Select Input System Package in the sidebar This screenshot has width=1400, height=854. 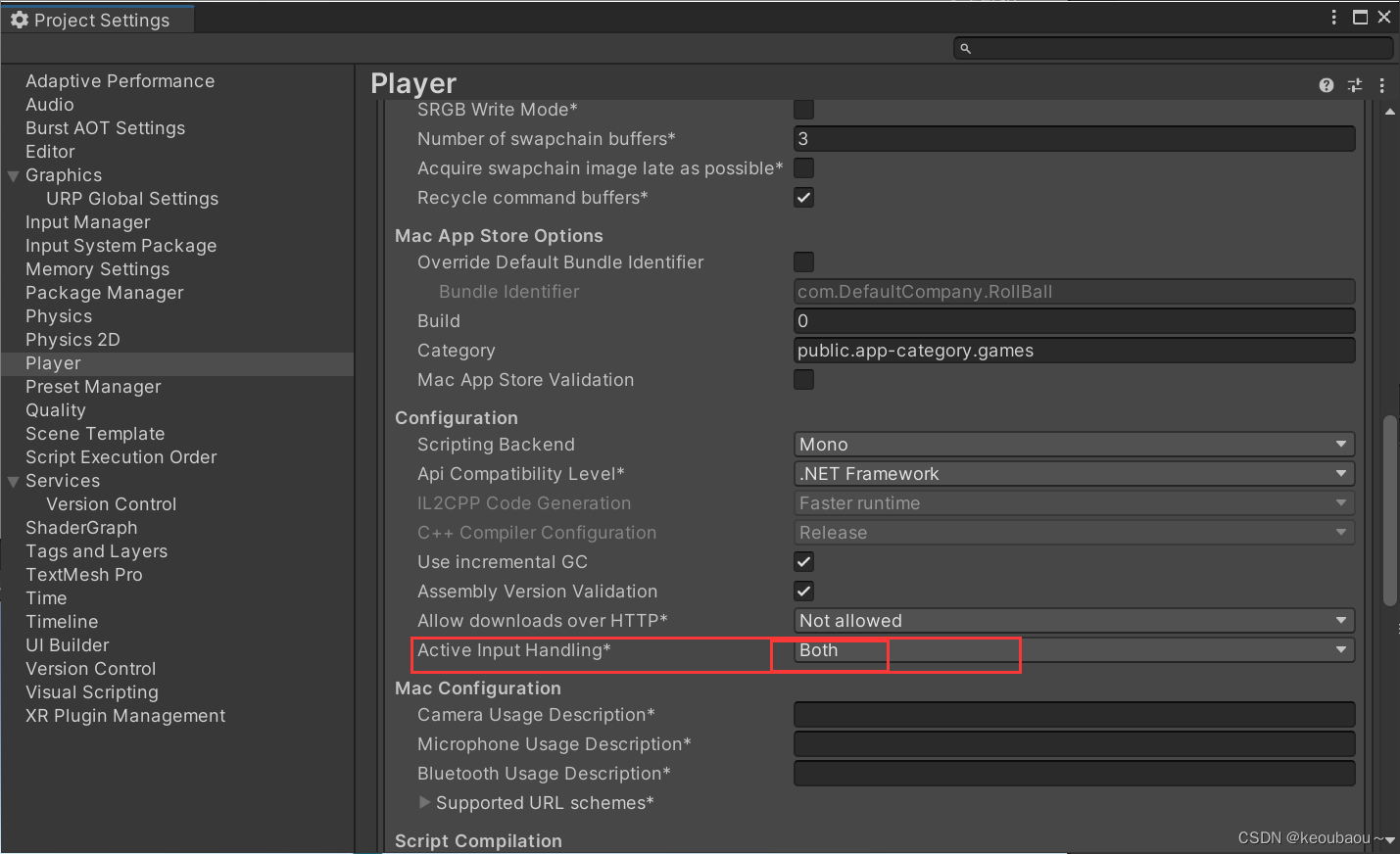pos(121,246)
